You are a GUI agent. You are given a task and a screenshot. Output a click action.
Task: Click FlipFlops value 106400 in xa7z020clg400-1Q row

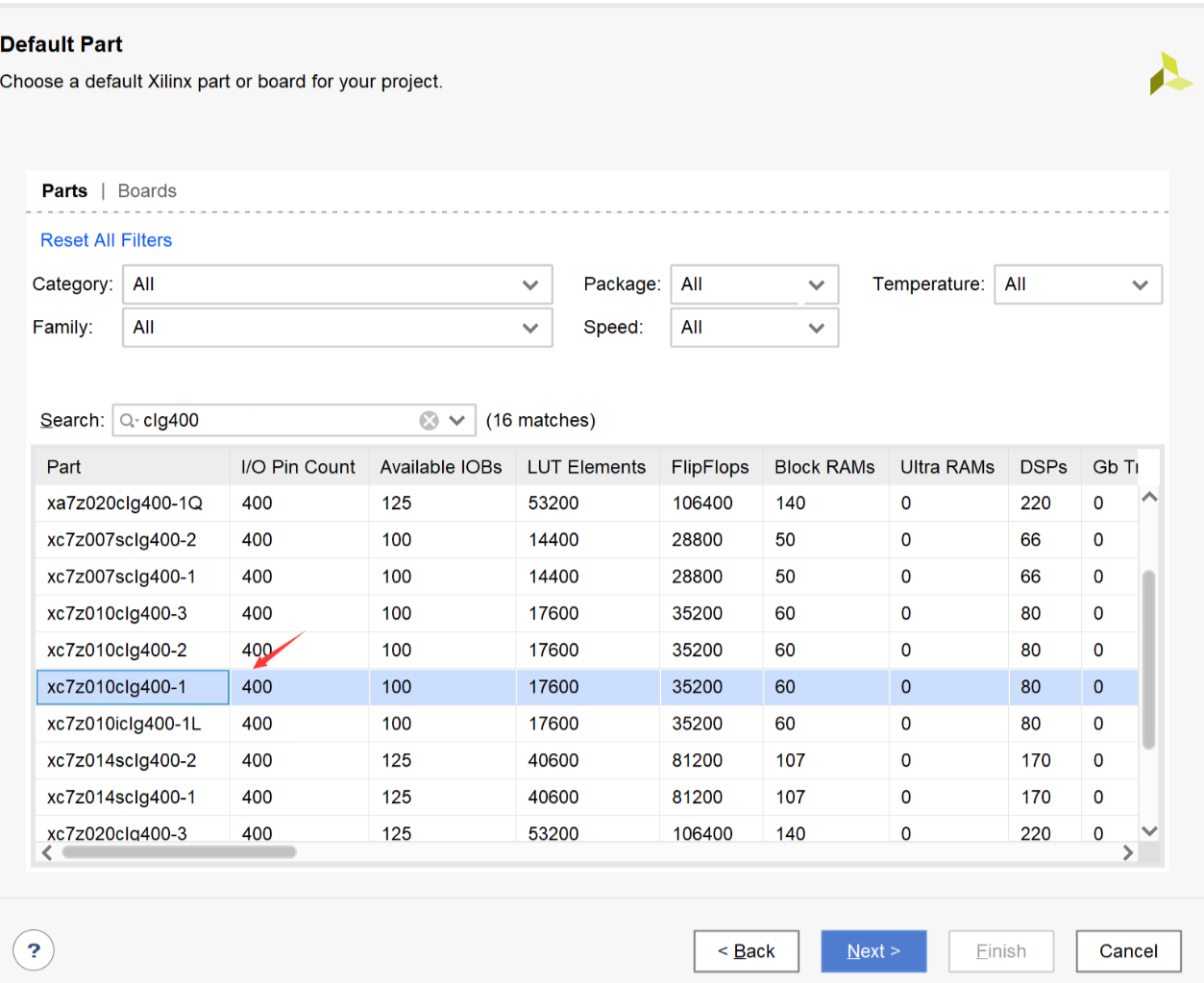[702, 504]
